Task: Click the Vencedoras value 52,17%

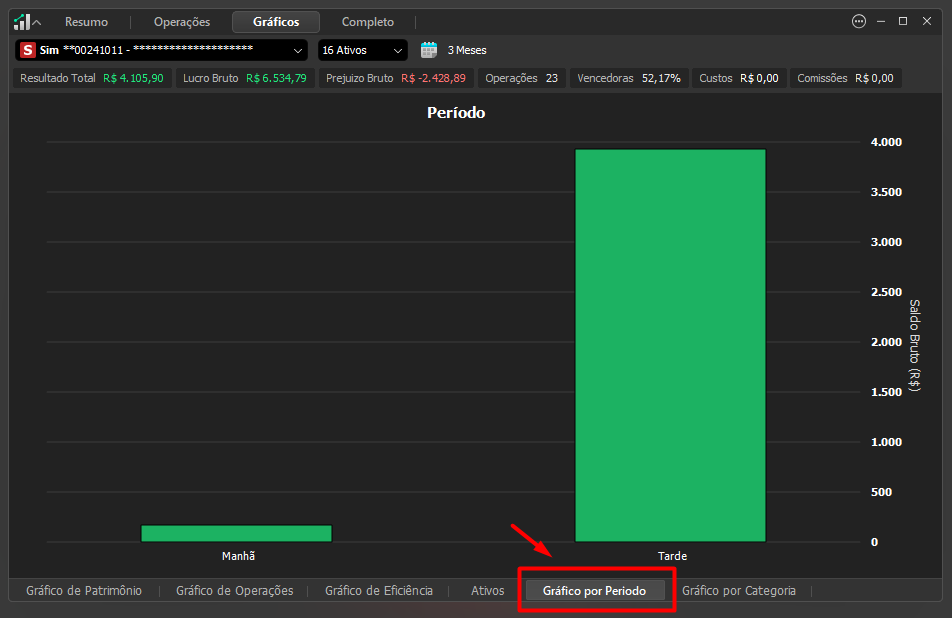Action: point(661,78)
